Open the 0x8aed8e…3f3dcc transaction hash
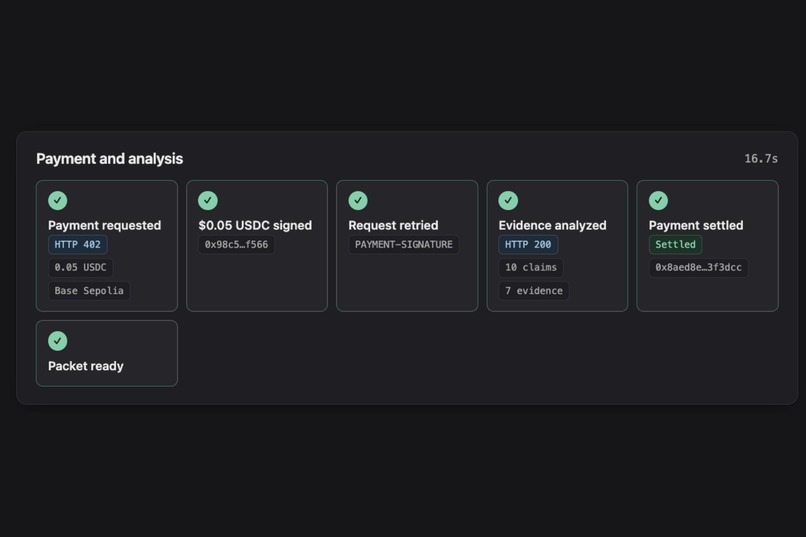 tap(698, 267)
